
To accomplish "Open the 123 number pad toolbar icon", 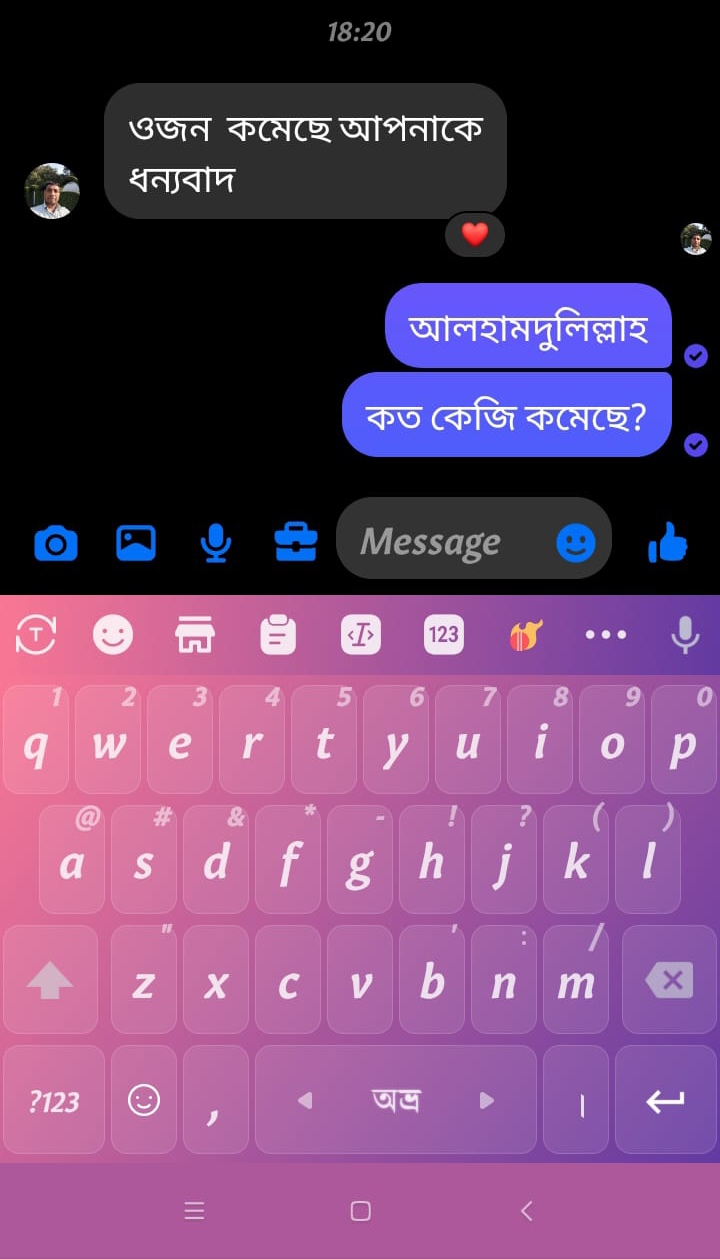I will [x=443, y=634].
